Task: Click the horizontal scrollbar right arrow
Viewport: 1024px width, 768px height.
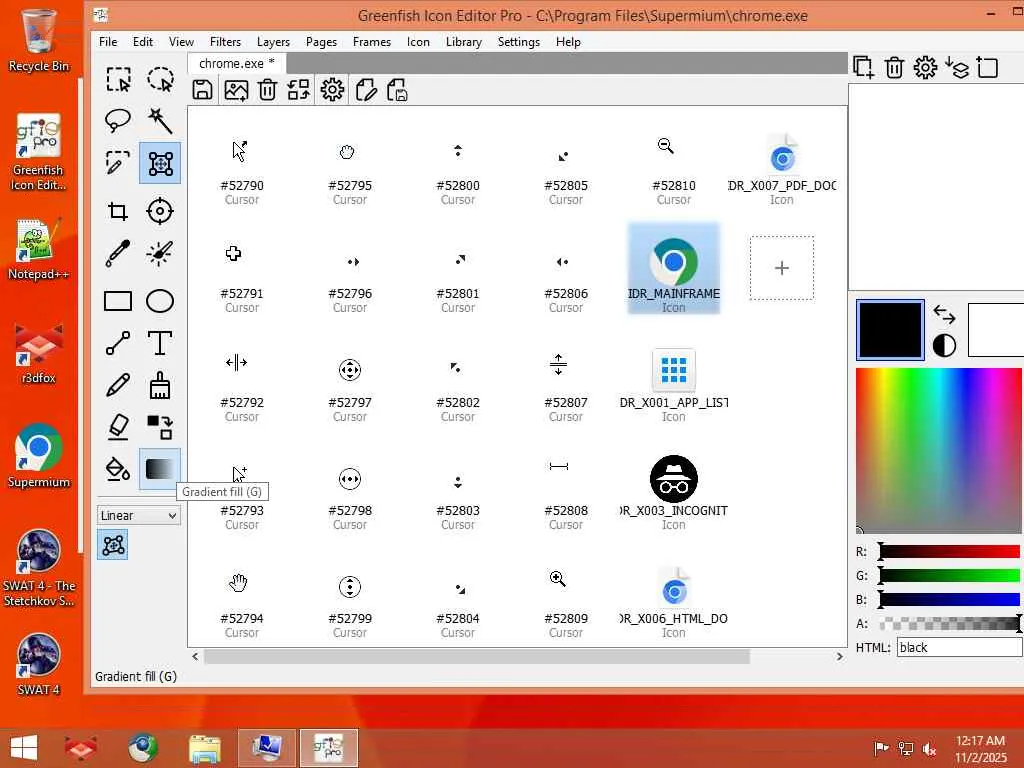Action: click(839, 656)
